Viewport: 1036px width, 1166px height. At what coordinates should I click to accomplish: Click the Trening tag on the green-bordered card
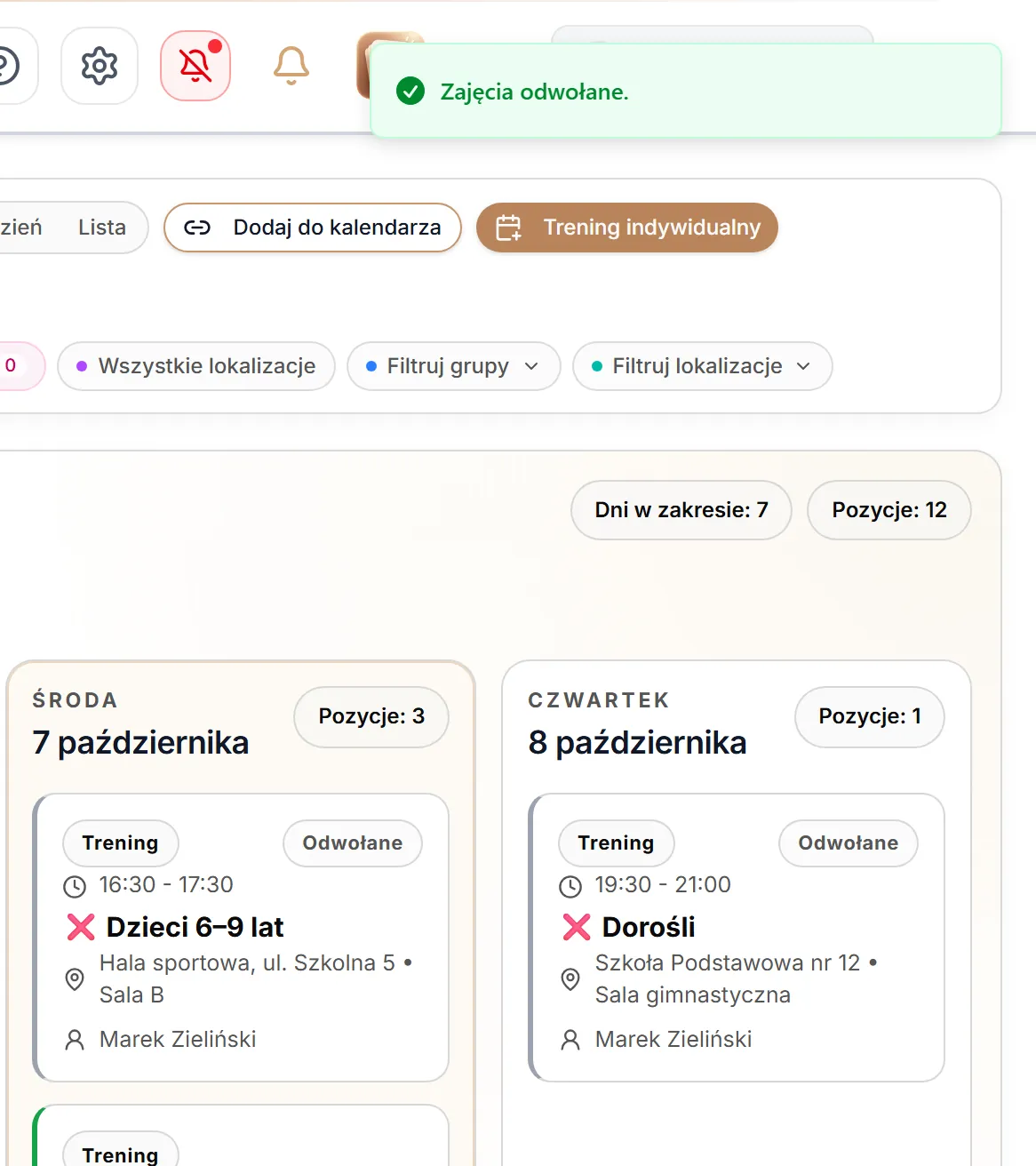point(121,1151)
